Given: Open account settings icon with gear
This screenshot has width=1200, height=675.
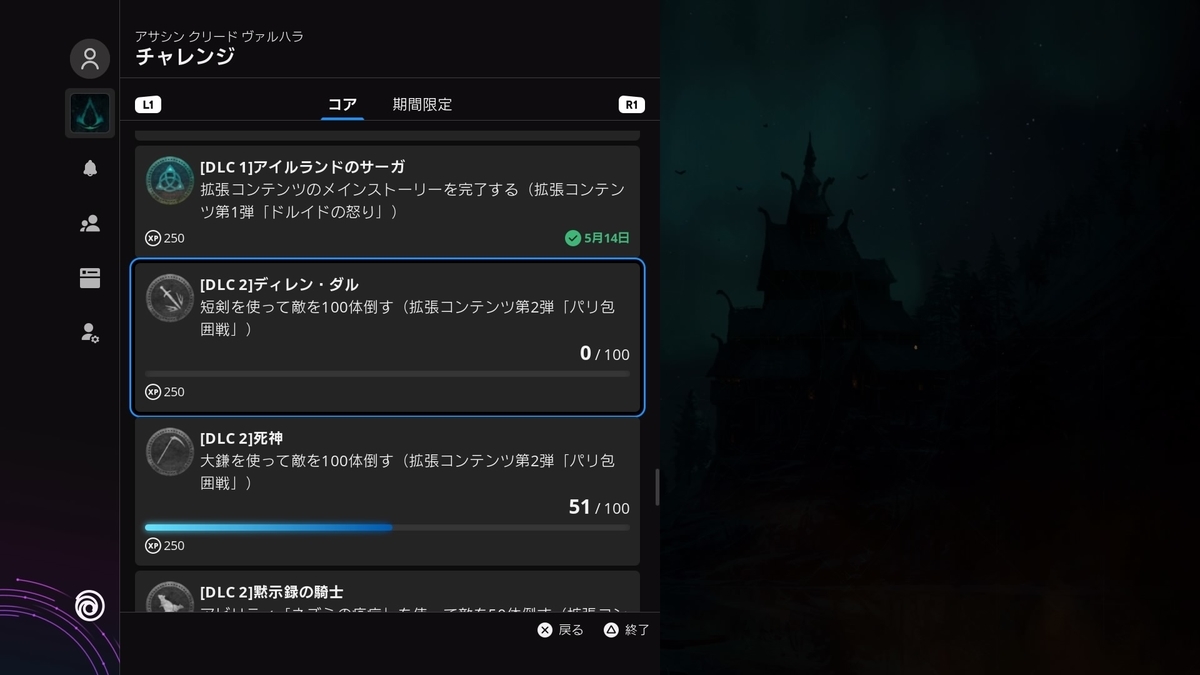Looking at the screenshot, I should click(90, 333).
